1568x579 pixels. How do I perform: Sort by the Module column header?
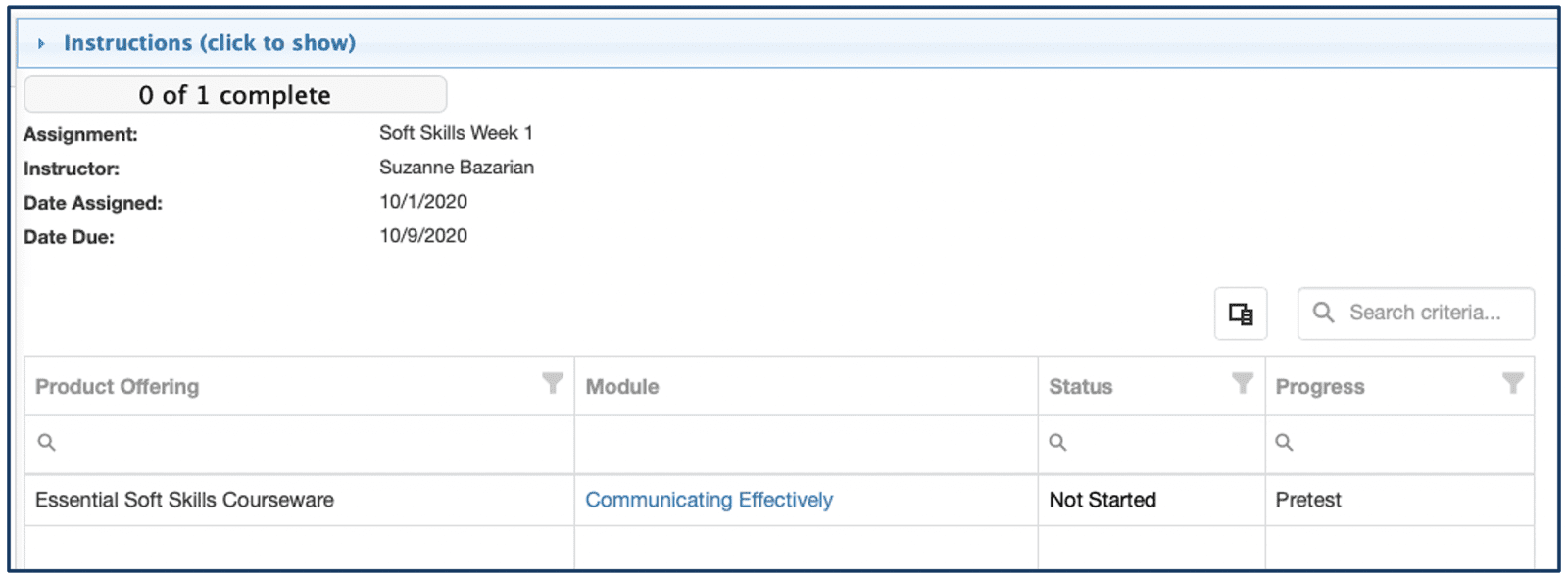[x=622, y=387]
